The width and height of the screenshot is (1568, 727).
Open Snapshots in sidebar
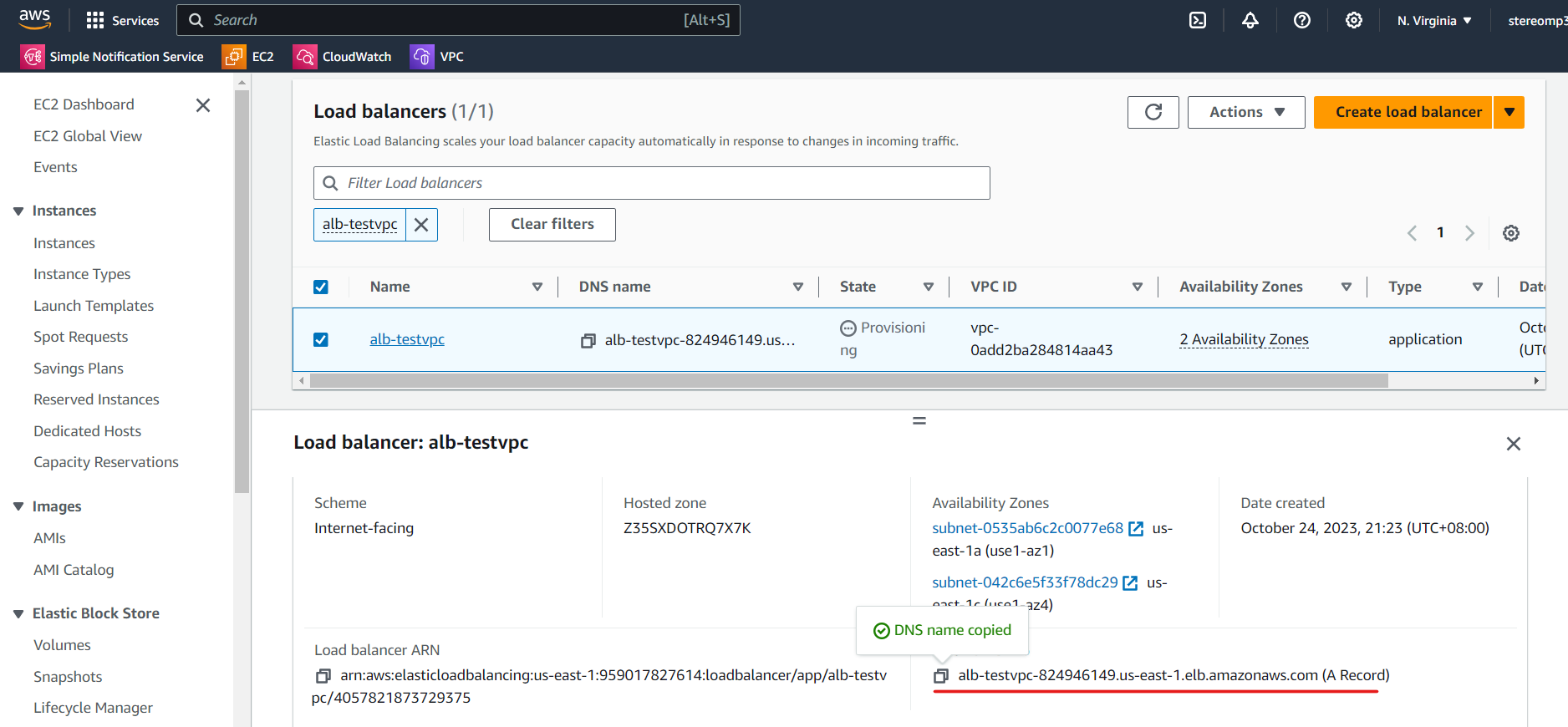coord(68,677)
